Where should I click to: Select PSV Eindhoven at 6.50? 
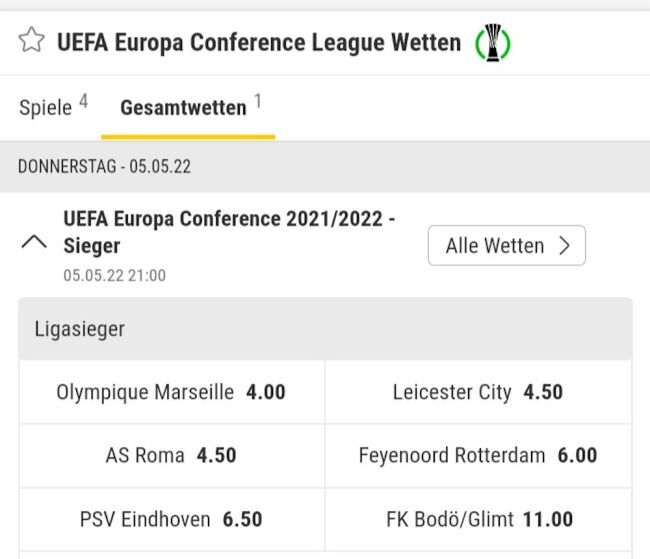click(171, 520)
